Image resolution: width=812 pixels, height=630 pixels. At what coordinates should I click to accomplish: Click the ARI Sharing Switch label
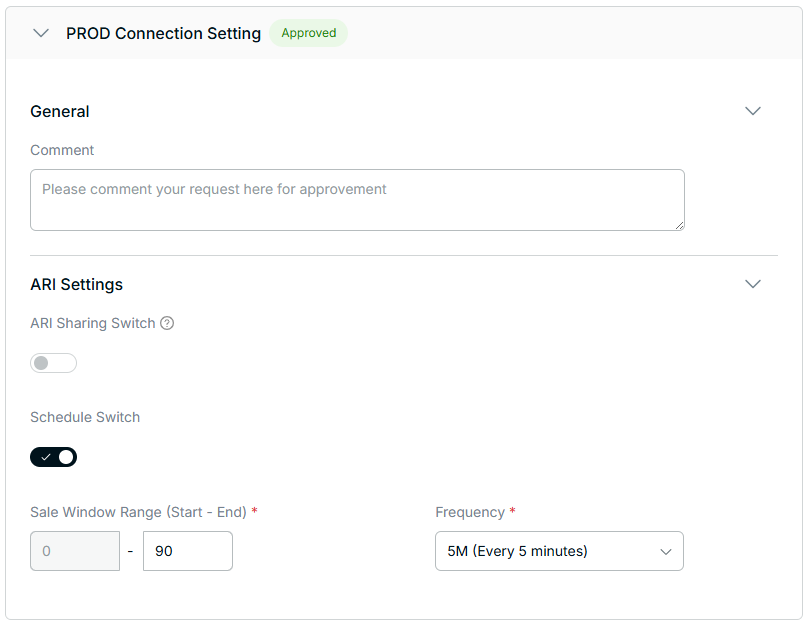(93, 323)
